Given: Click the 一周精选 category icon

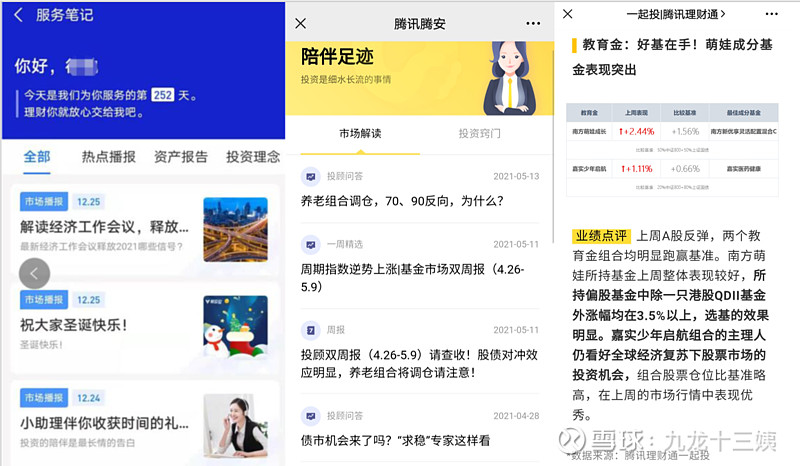Looking at the screenshot, I should click(310, 244).
